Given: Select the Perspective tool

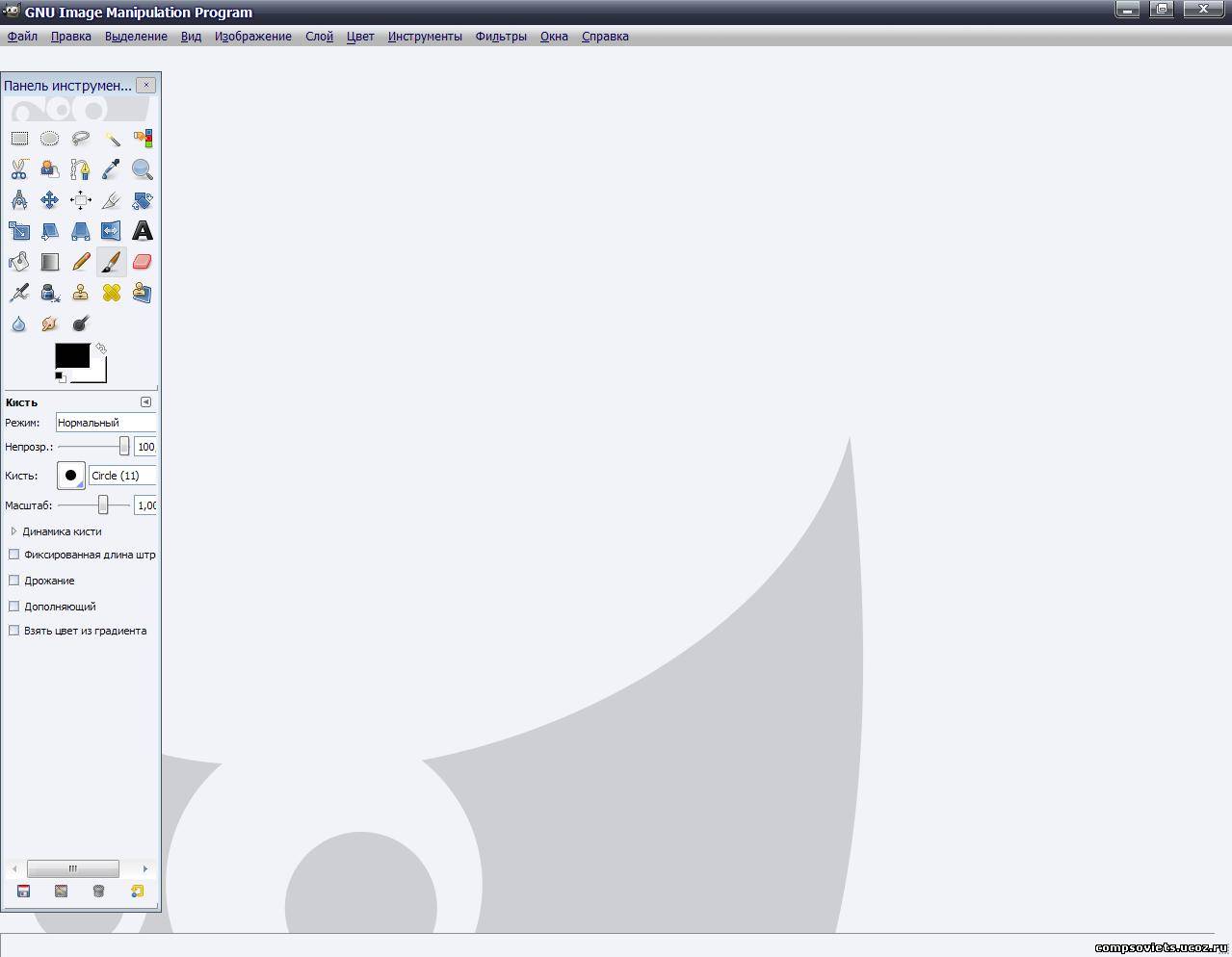Looking at the screenshot, I should coord(81,231).
